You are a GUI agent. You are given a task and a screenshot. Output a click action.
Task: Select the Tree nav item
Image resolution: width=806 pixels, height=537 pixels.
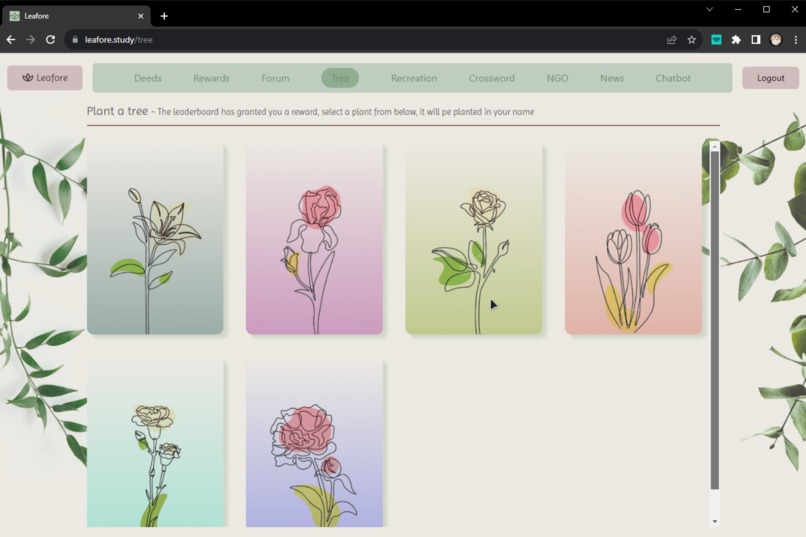pyautogui.click(x=340, y=78)
